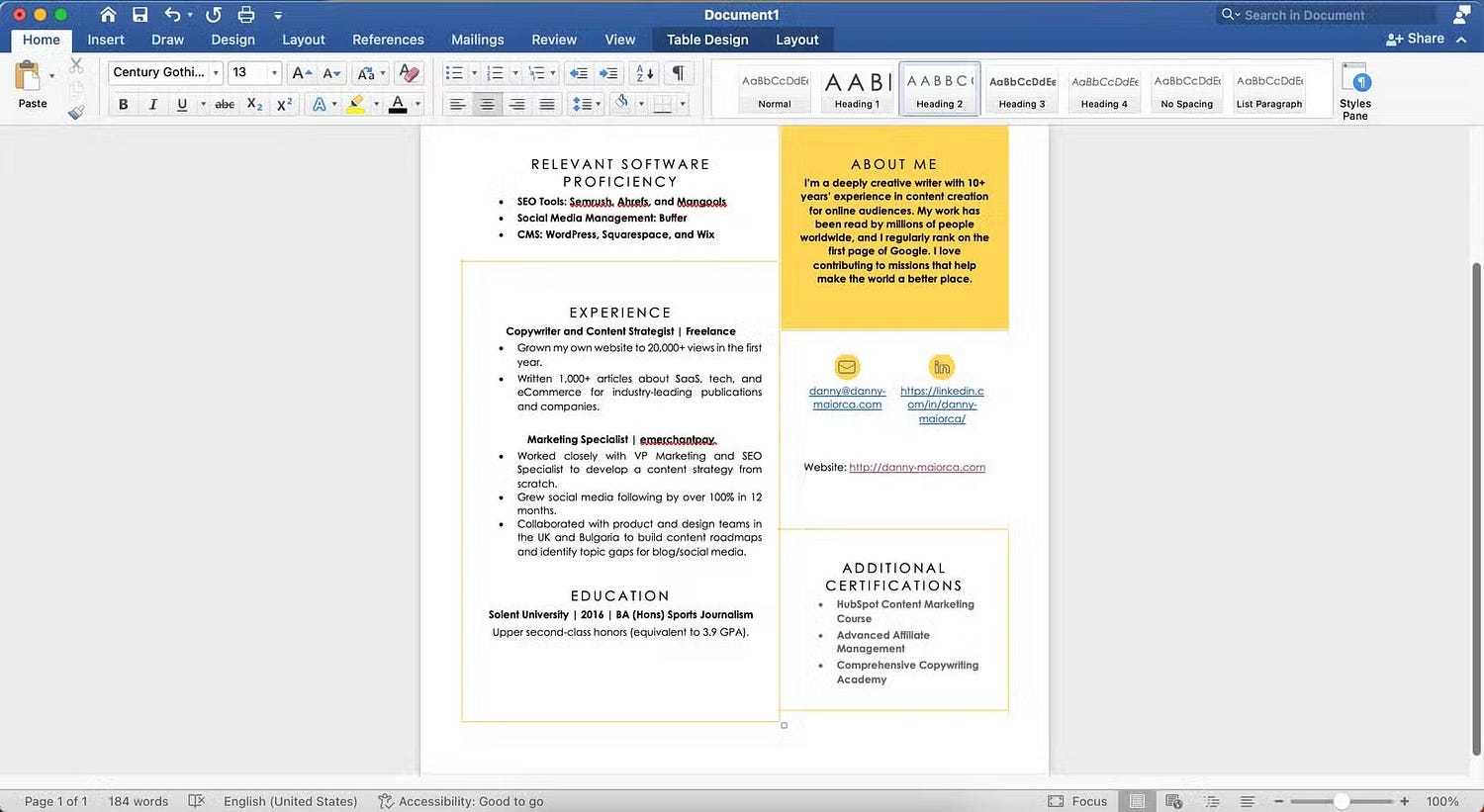Toggle Italic formatting
Screen dimensions: 1484x812
click(x=152, y=104)
